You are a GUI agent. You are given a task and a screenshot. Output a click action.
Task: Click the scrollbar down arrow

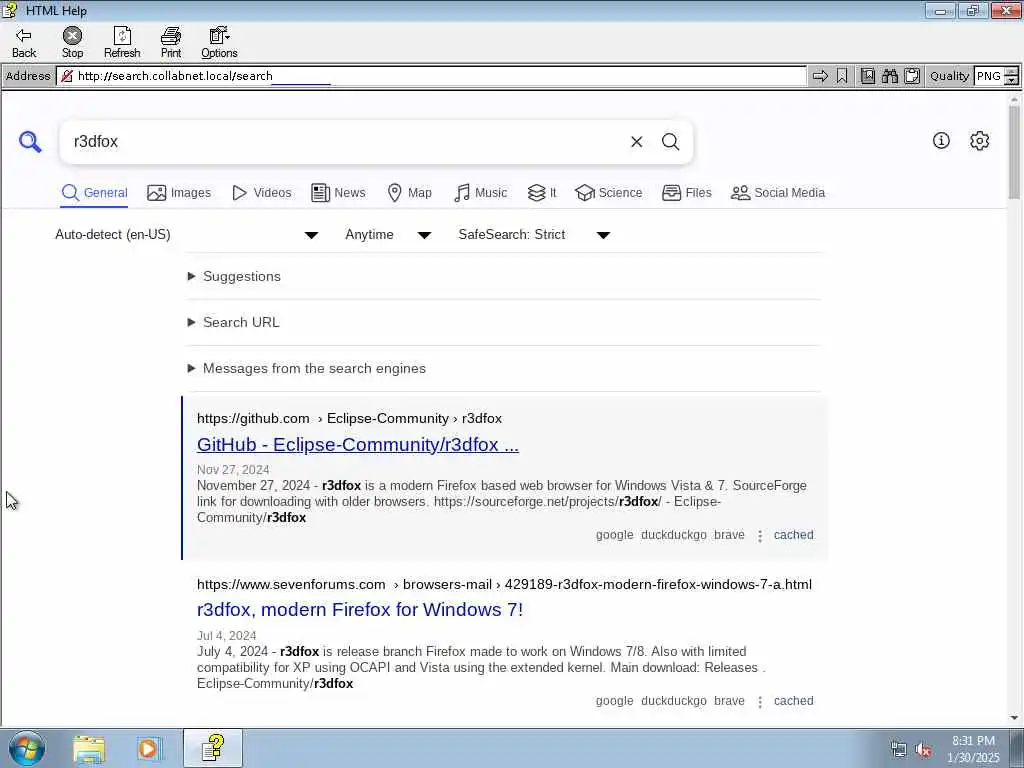click(x=1014, y=718)
